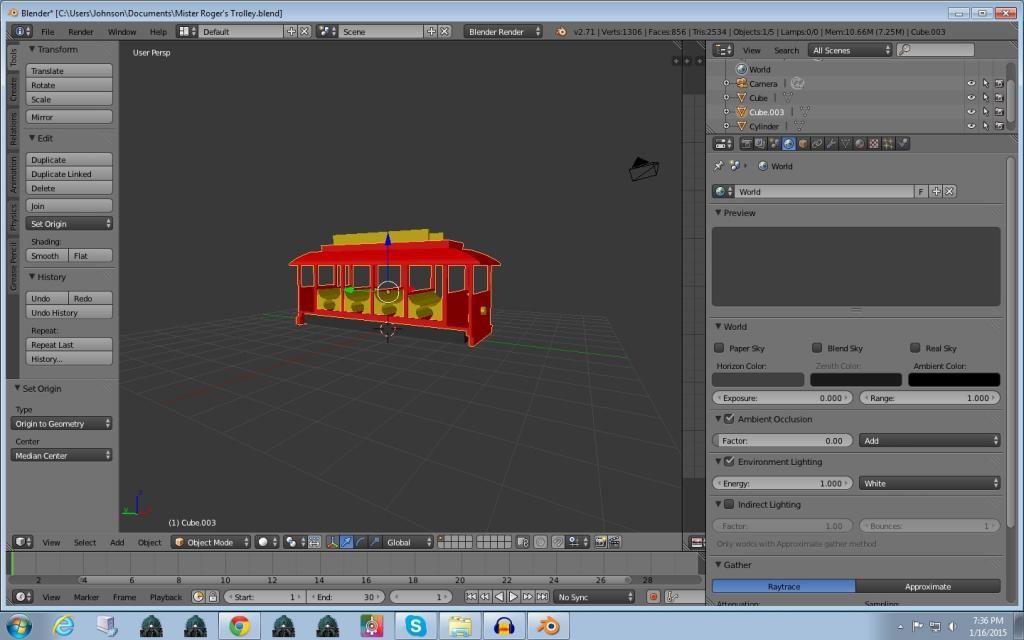This screenshot has width=1024, height=640.
Task: Open the Window menu
Action: [121, 31]
